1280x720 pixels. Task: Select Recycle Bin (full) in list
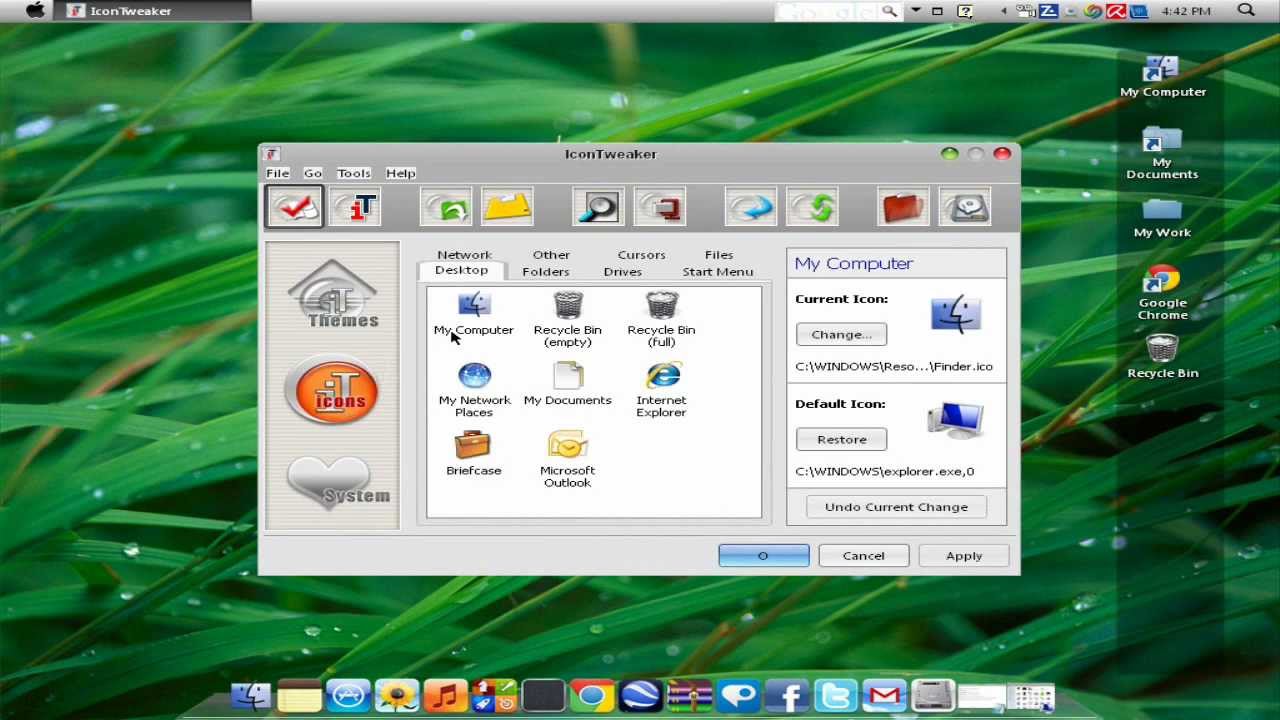pos(661,319)
